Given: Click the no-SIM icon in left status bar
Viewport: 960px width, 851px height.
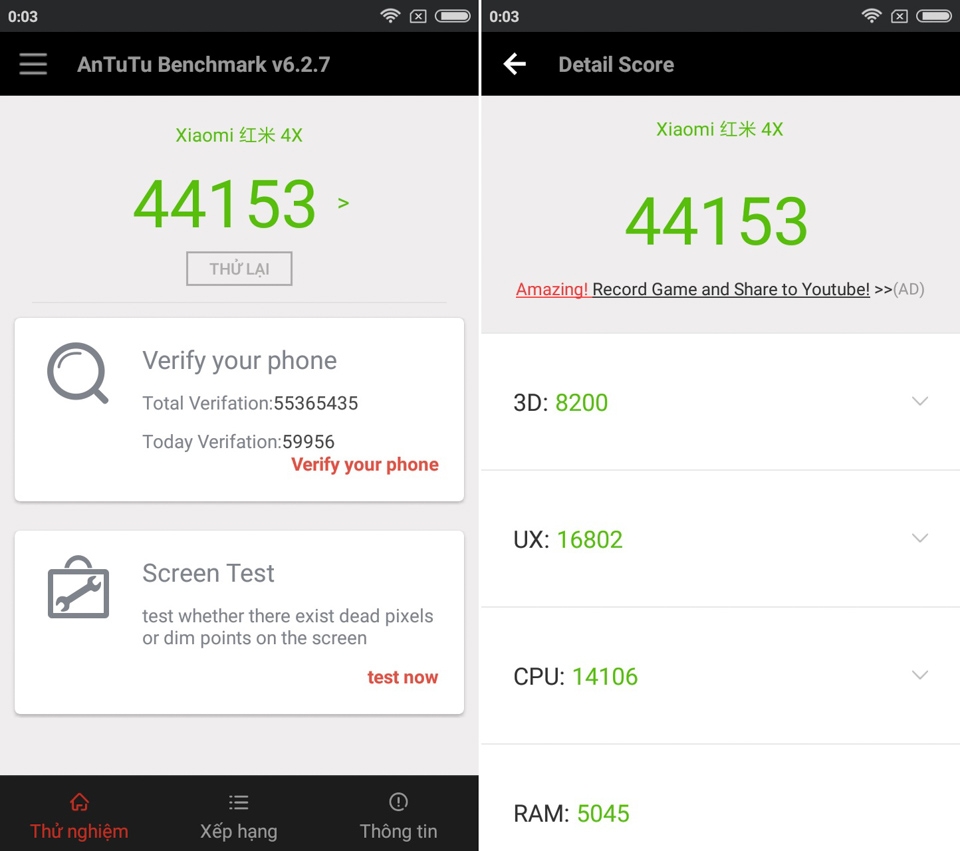Looking at the screenshot, I should [x=418, y=17].
